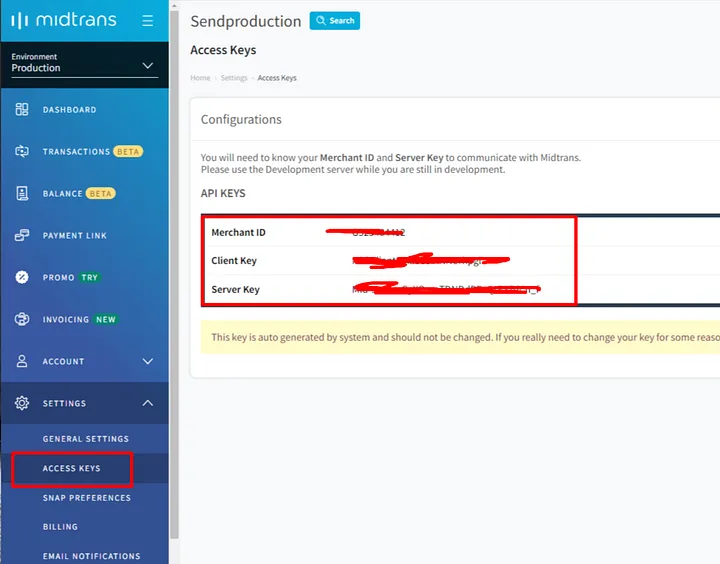Open Payment Link in the sidebar
The image size is (720, 564).
pos(74,236)
